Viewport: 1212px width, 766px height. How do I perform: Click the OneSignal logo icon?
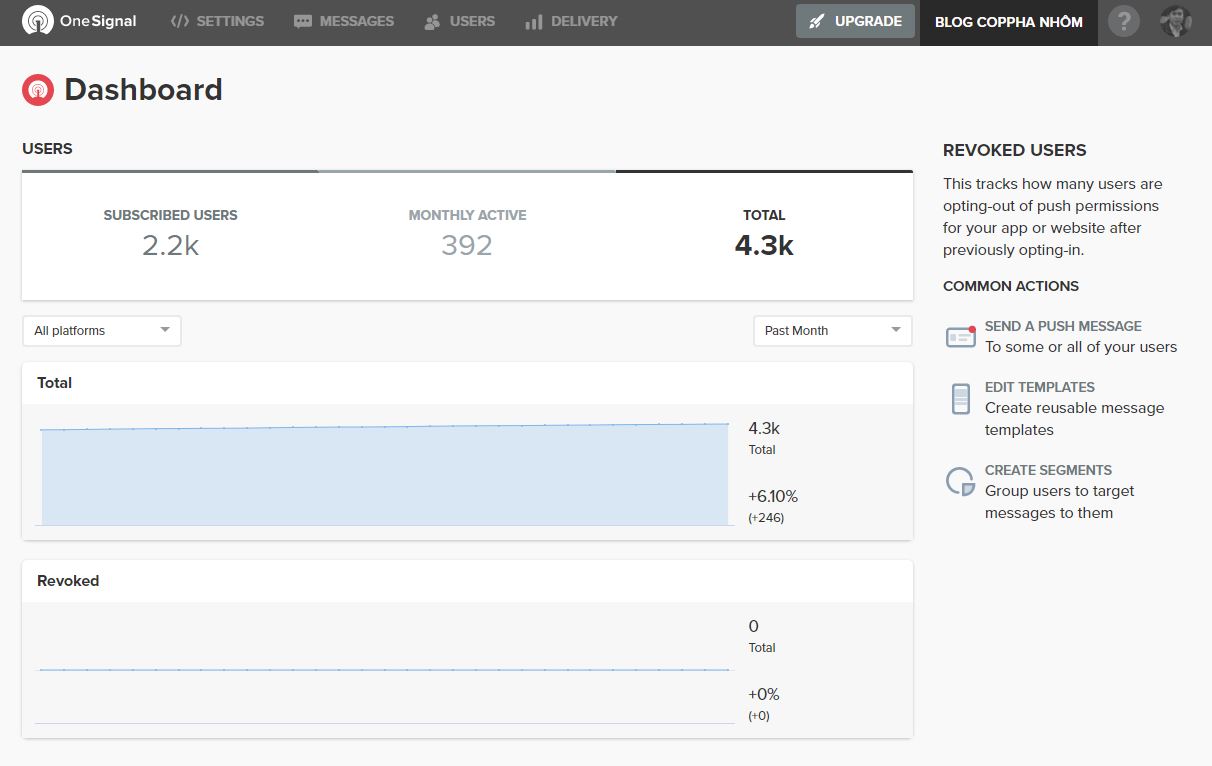point(38,21)
